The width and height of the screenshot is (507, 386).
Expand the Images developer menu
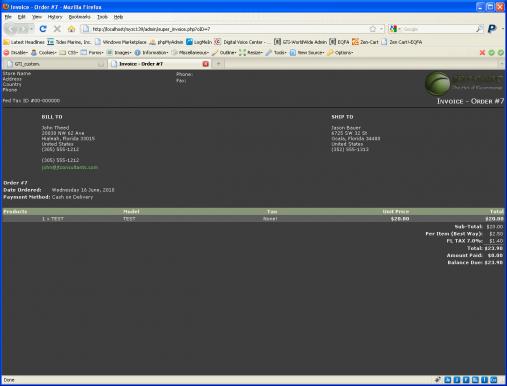point(119,53)
